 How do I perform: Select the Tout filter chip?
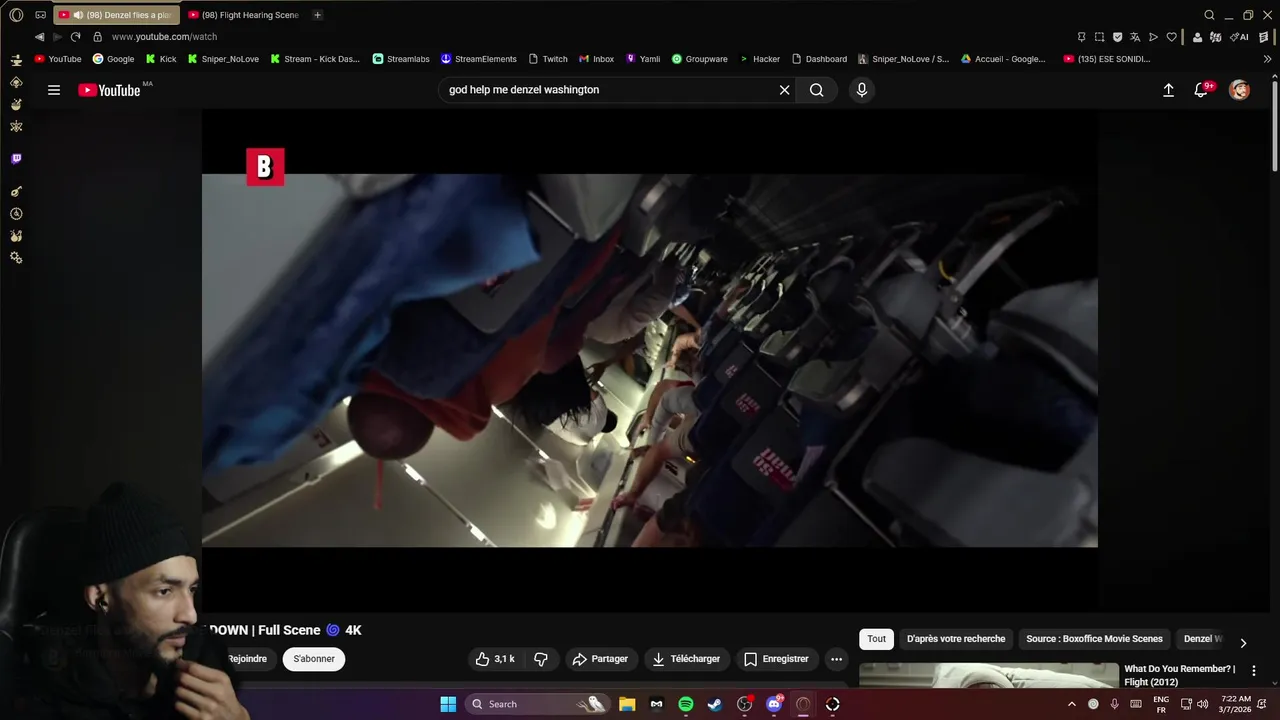(877, 639)
